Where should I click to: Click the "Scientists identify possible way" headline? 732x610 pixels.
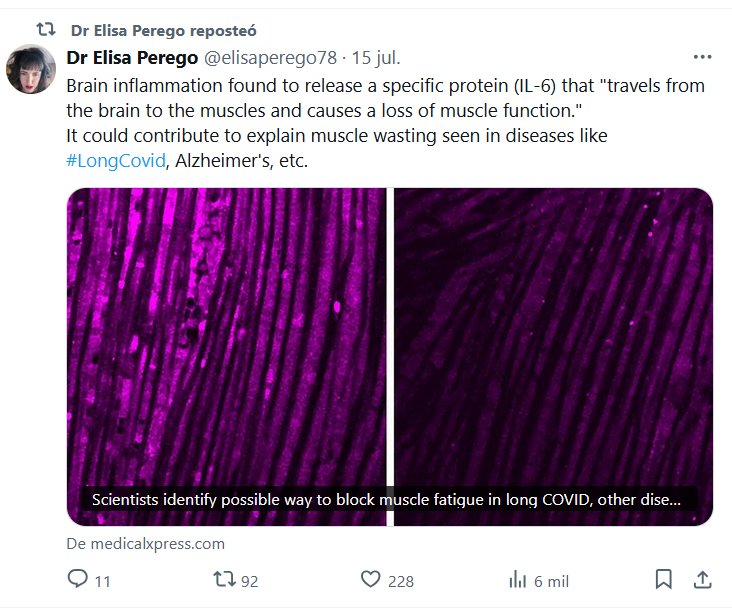[386, 499]
